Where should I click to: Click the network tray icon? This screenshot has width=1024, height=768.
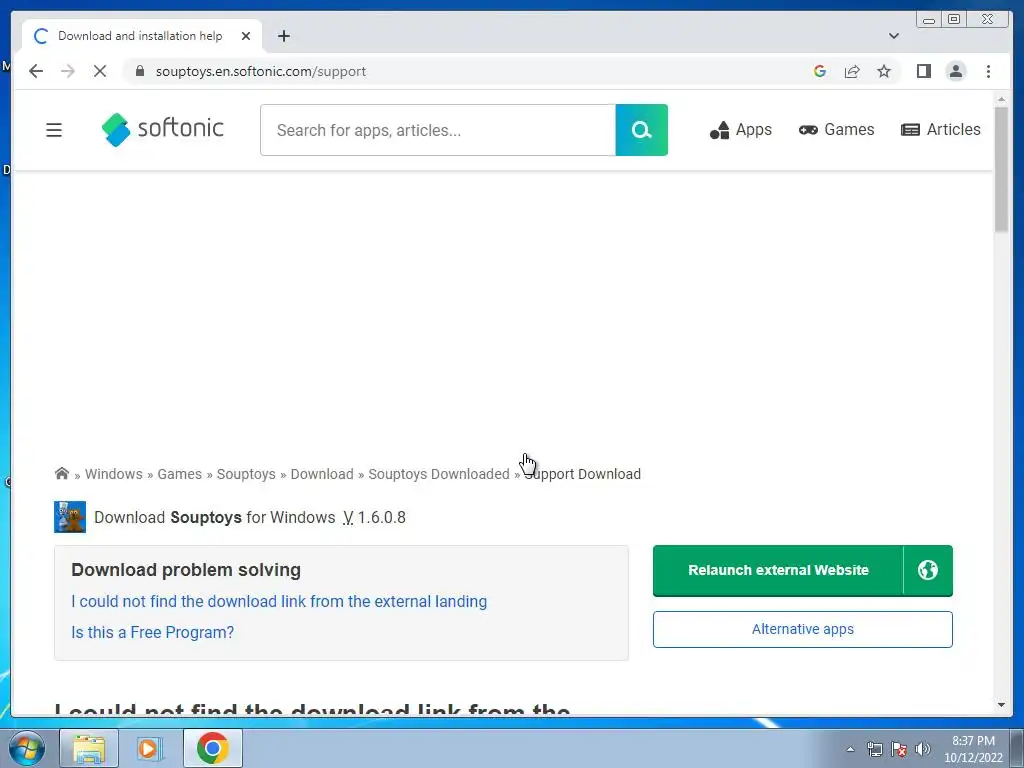[x=874, y=749]
